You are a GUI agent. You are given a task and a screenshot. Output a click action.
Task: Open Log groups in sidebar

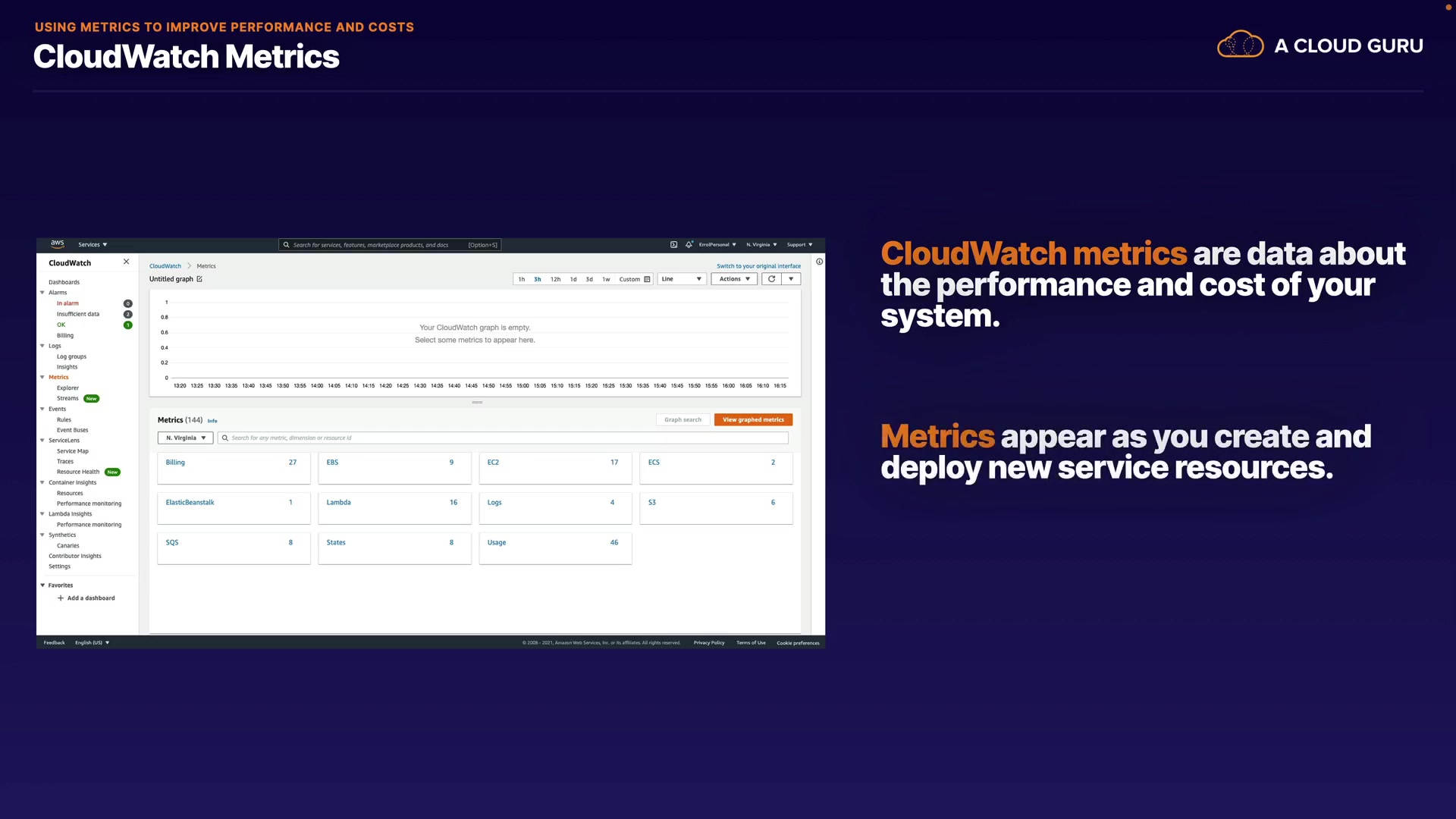pyautogui.click(x=71, y=356)
